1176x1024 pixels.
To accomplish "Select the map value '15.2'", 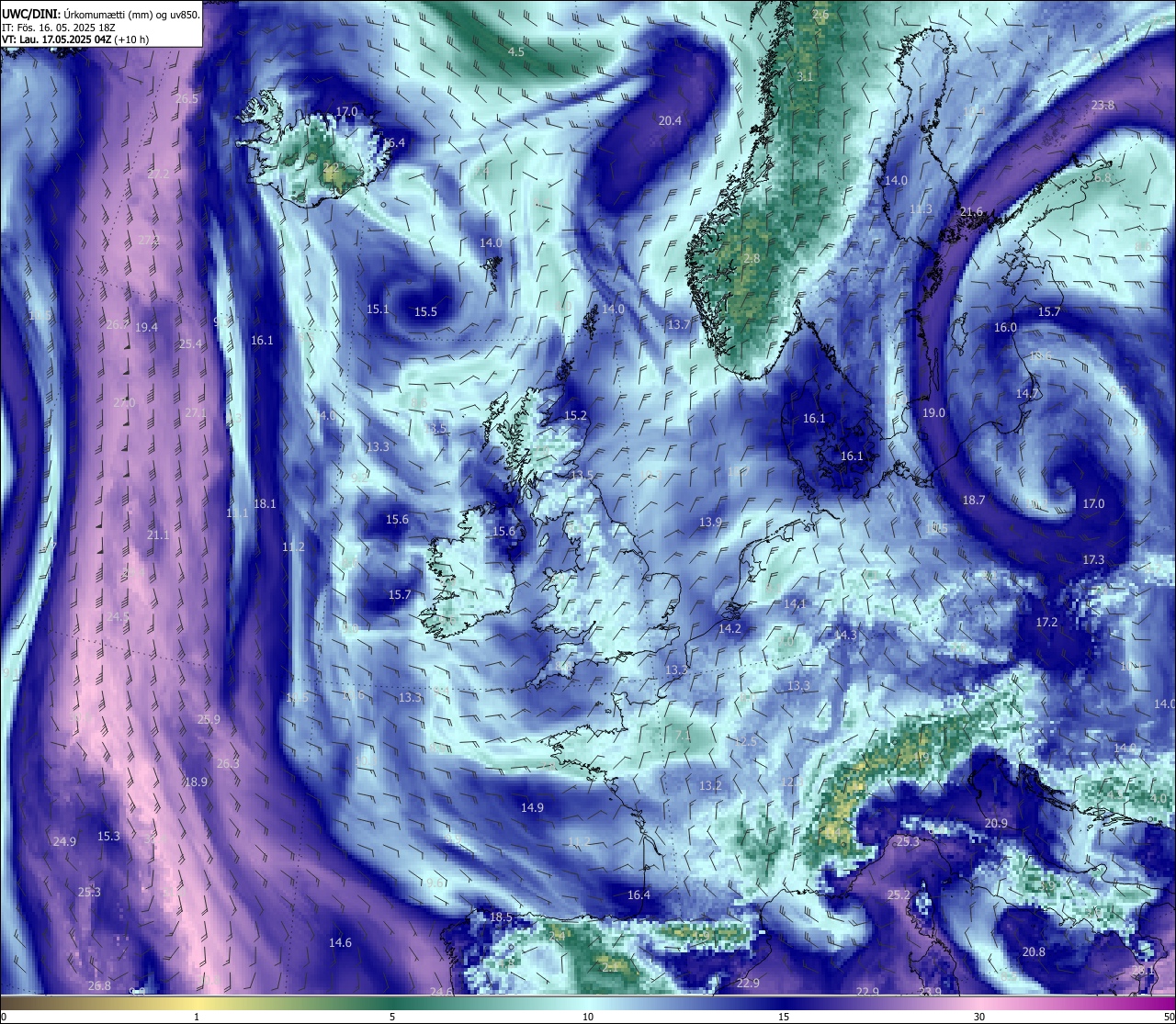I will click(x=575, y=416).
